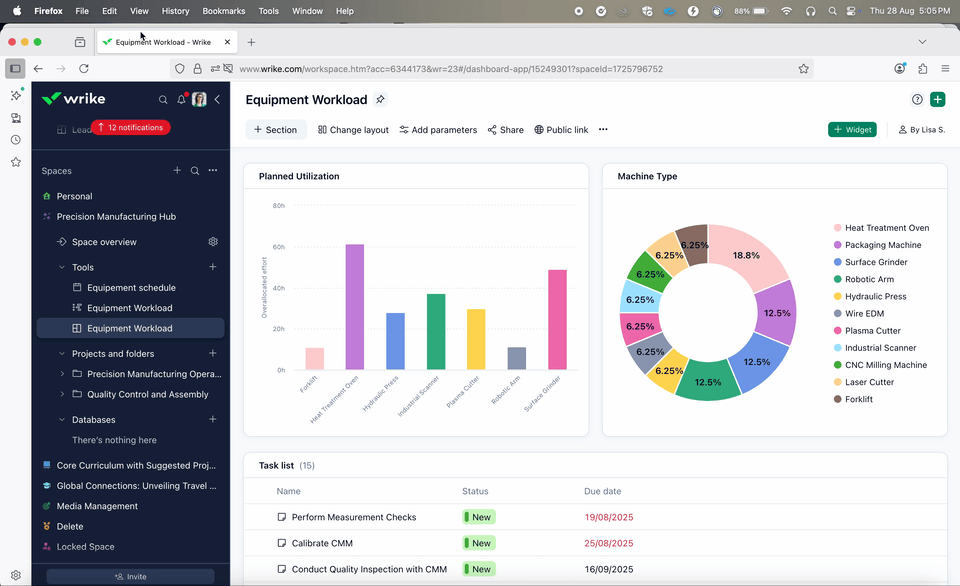This screenshot has height=586, width=960.
Task: Open the dashboard more options ellipsis
Action: click(x=603, y=130)
